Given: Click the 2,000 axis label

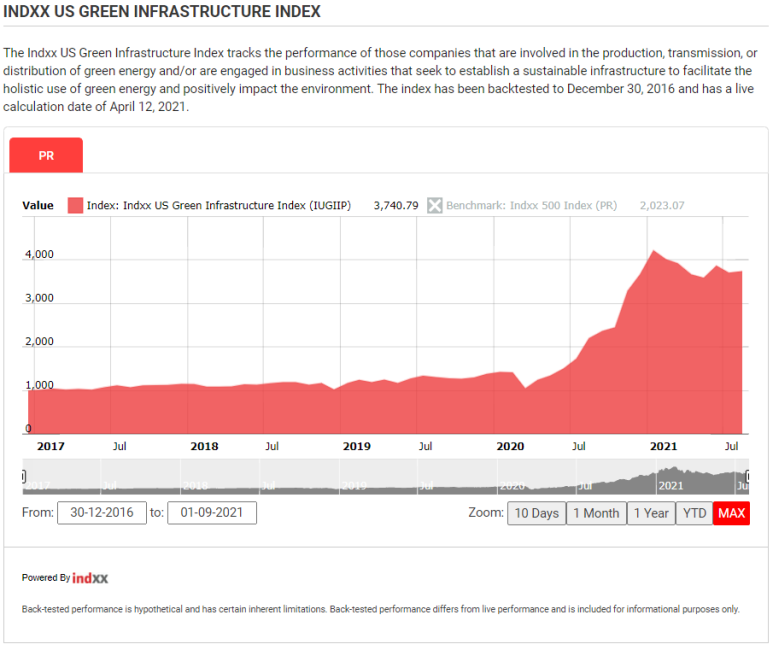Looking at the screenshot, I should point(39,341).
